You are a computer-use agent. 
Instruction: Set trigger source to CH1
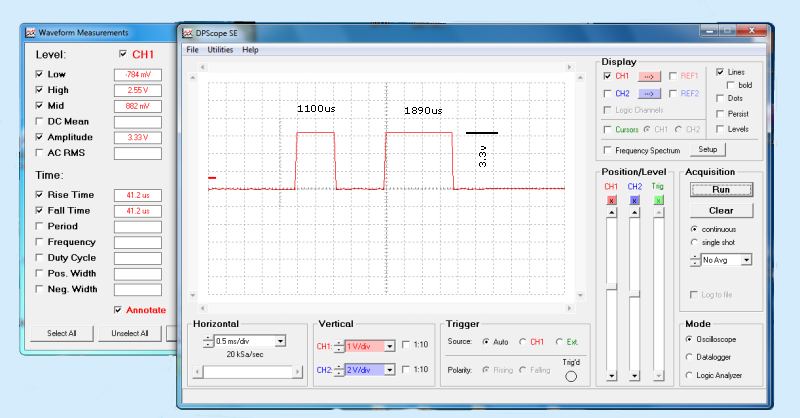(x=522, y=342)
